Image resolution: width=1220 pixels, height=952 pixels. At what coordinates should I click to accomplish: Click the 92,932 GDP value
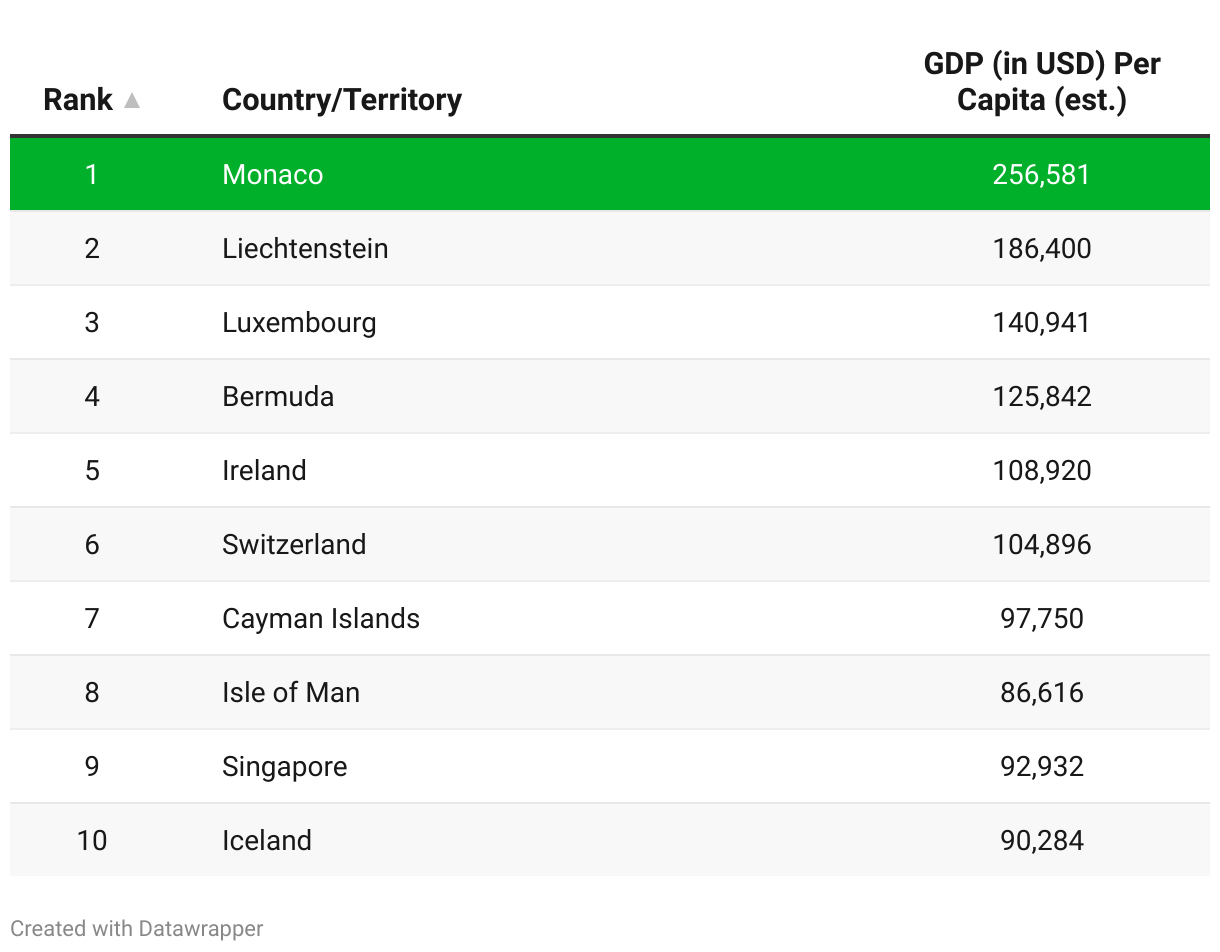pyautogui.click(x=1041, y=766)
